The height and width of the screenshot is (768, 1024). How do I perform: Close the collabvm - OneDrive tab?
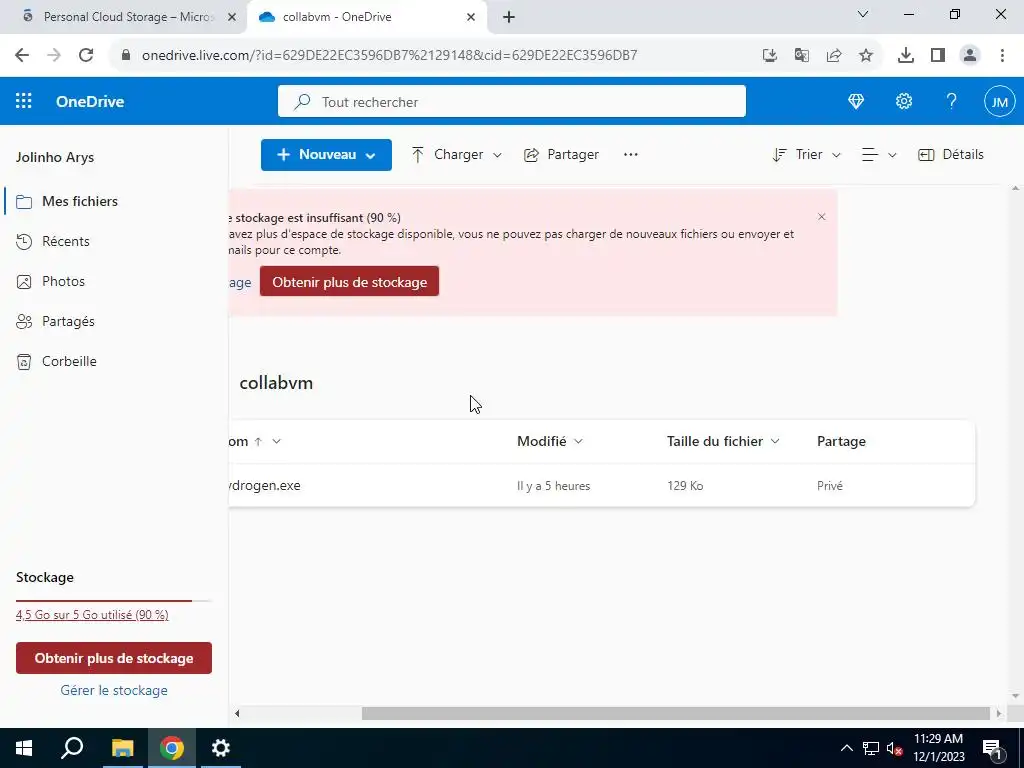click(x=471, y=17)
